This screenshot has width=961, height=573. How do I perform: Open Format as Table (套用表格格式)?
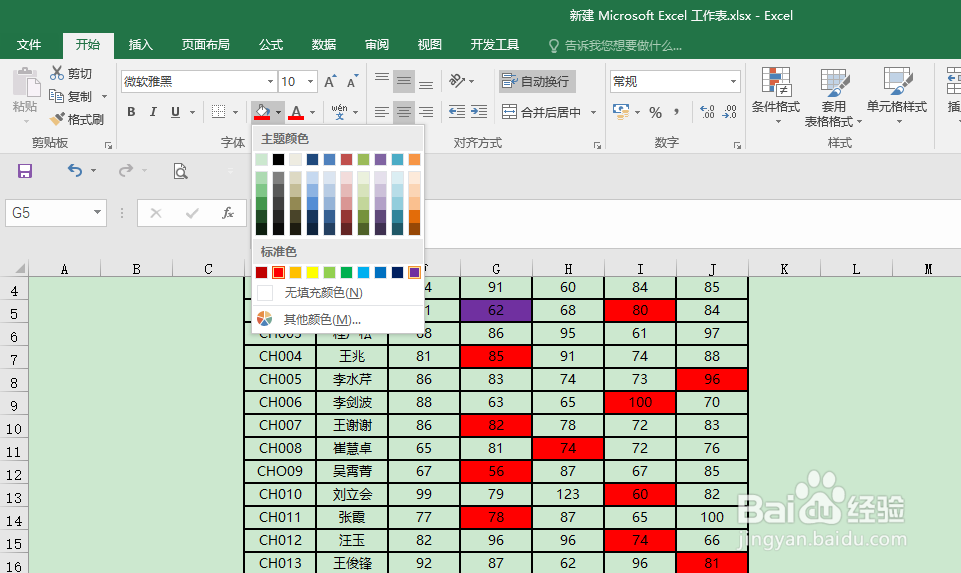(x=834, y=98)
